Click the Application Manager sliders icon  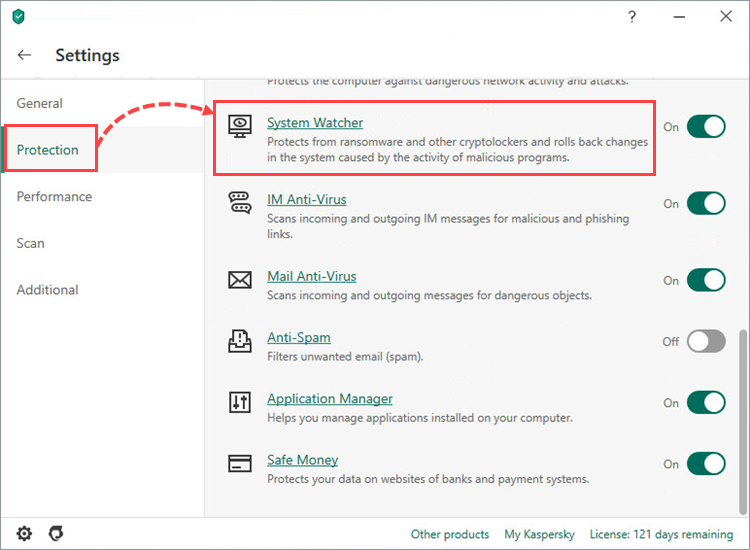240,402
